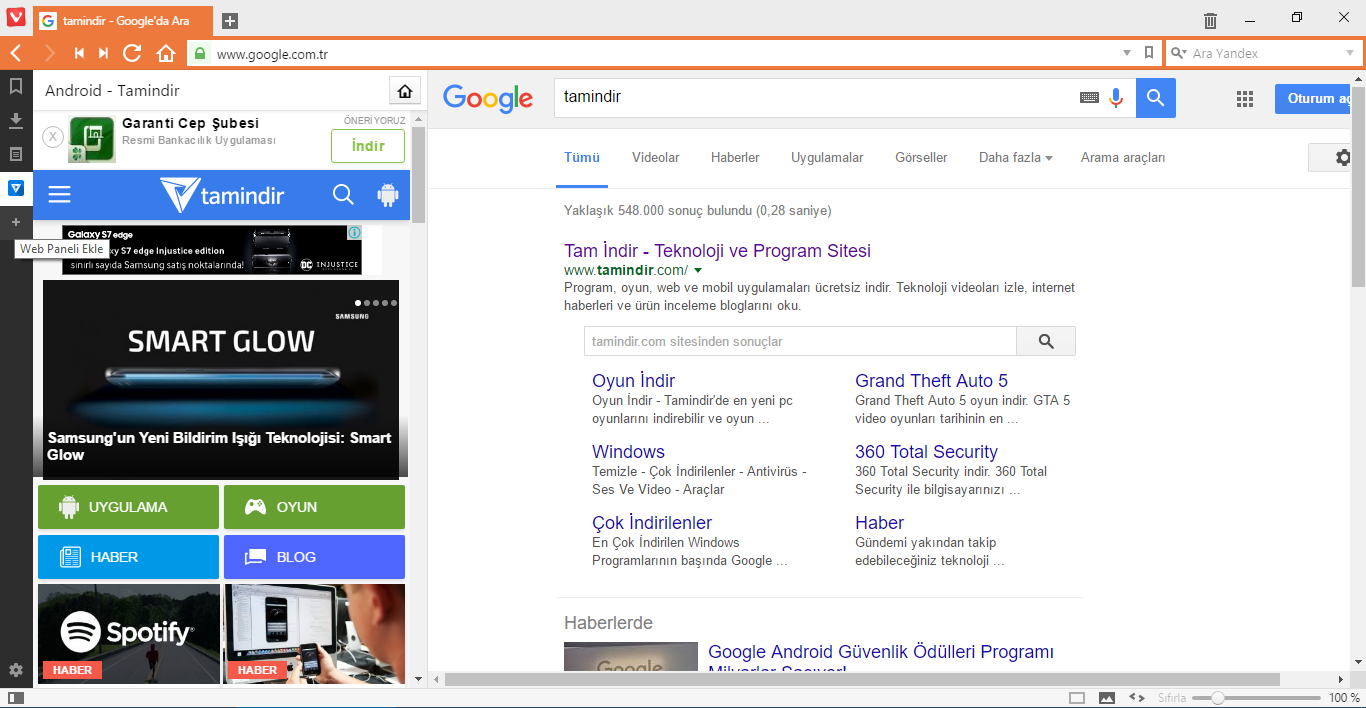
Task: Click Google voice search microphone icon
Action: 1116,98
